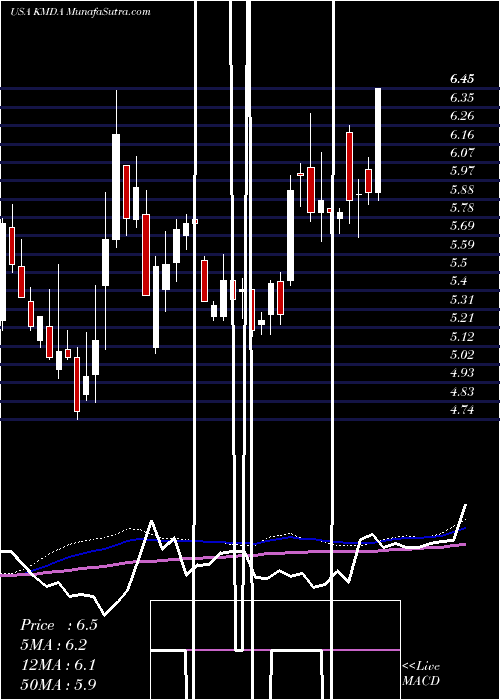Select the tall red candlestick near 6.16
The image size is (500, 700).
click(350, 166)
